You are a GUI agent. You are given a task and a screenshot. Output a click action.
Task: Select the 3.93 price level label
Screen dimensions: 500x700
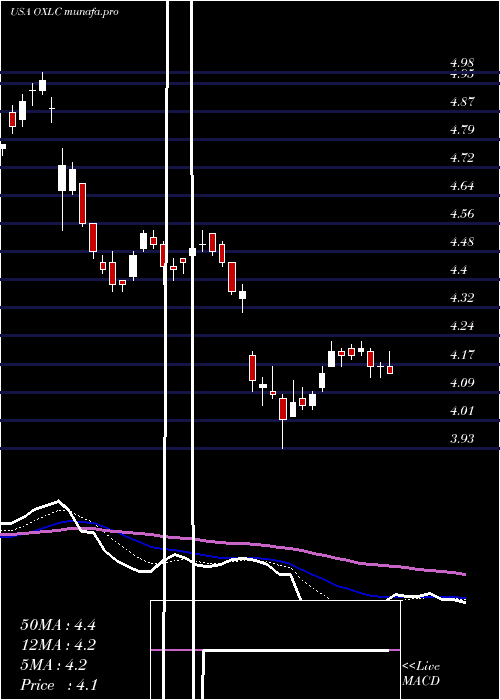tap(462, 439)
